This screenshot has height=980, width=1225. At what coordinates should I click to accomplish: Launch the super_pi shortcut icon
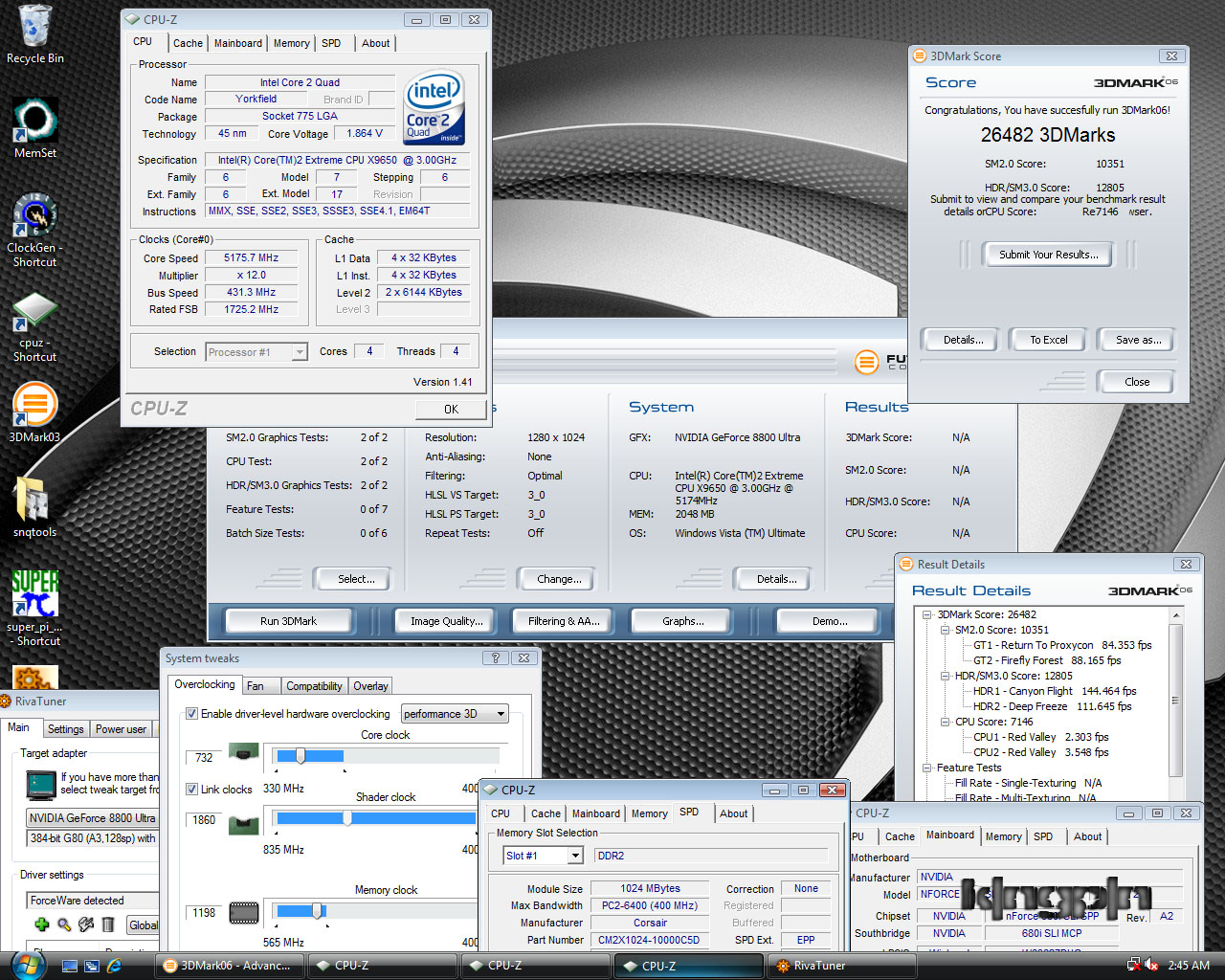click(35, 593)
